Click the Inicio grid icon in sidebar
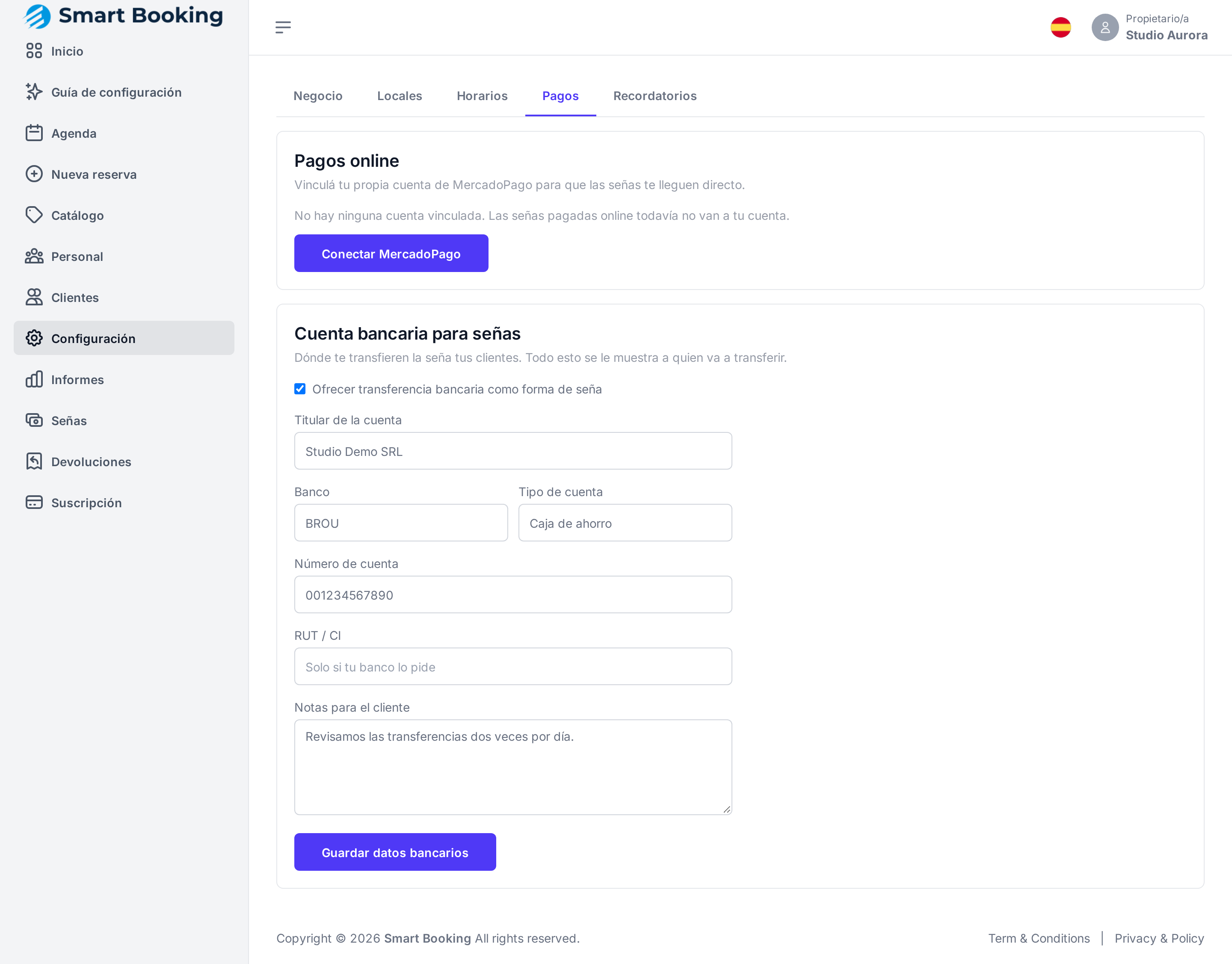Screen dimensions: 1232x964 pos(34,51)
